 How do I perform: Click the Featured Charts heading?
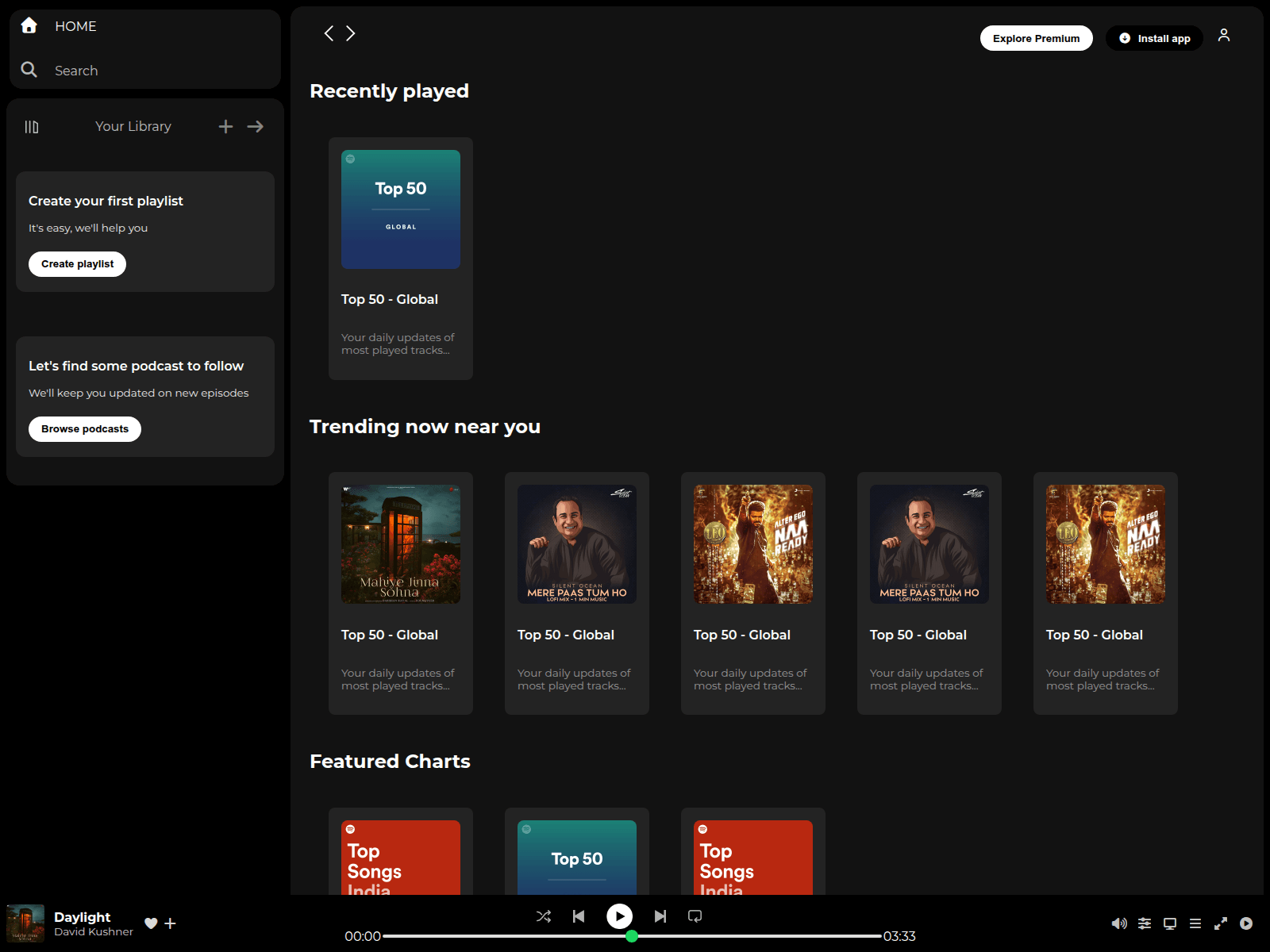point(390,762)
